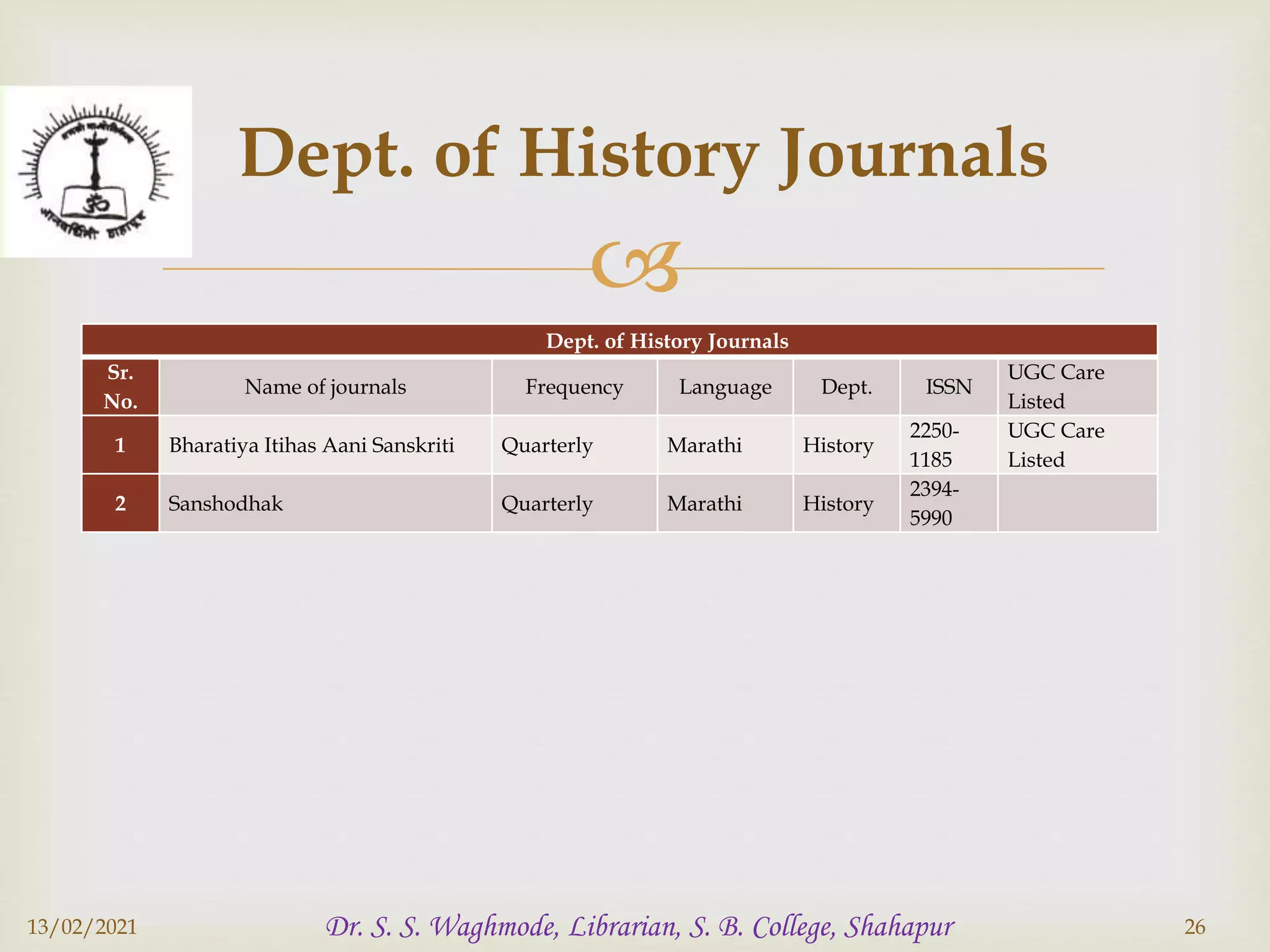This screenshot has height=952, width=1270.
Task: Select the 'Dept.' column header
Action: coord(846,387)
